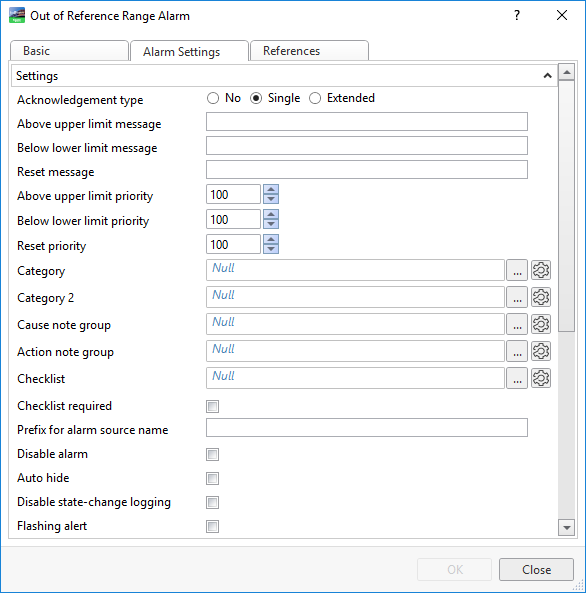Browse Checklist with ellipsis button

[x=517, y=378]
